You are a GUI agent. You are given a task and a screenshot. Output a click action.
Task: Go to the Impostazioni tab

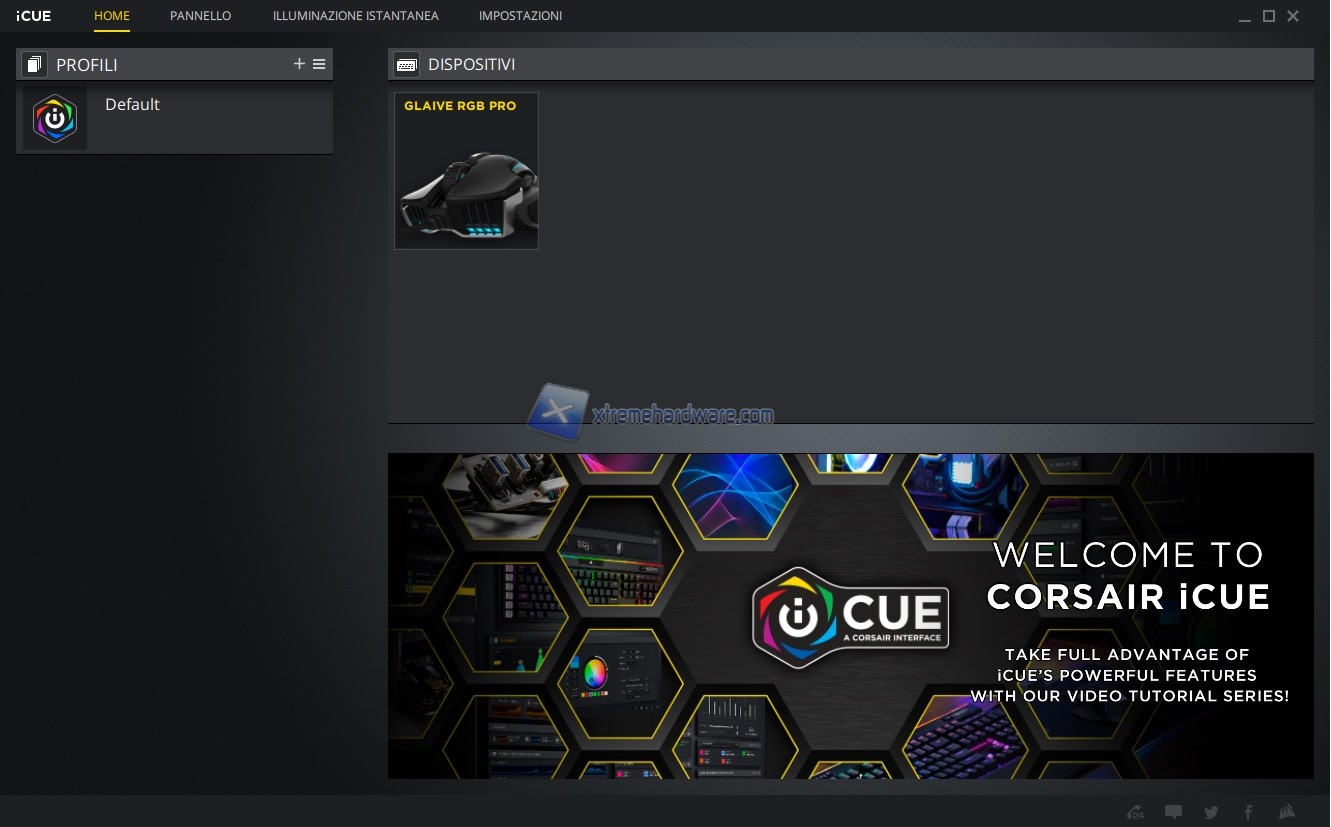(x=520, y=16)
